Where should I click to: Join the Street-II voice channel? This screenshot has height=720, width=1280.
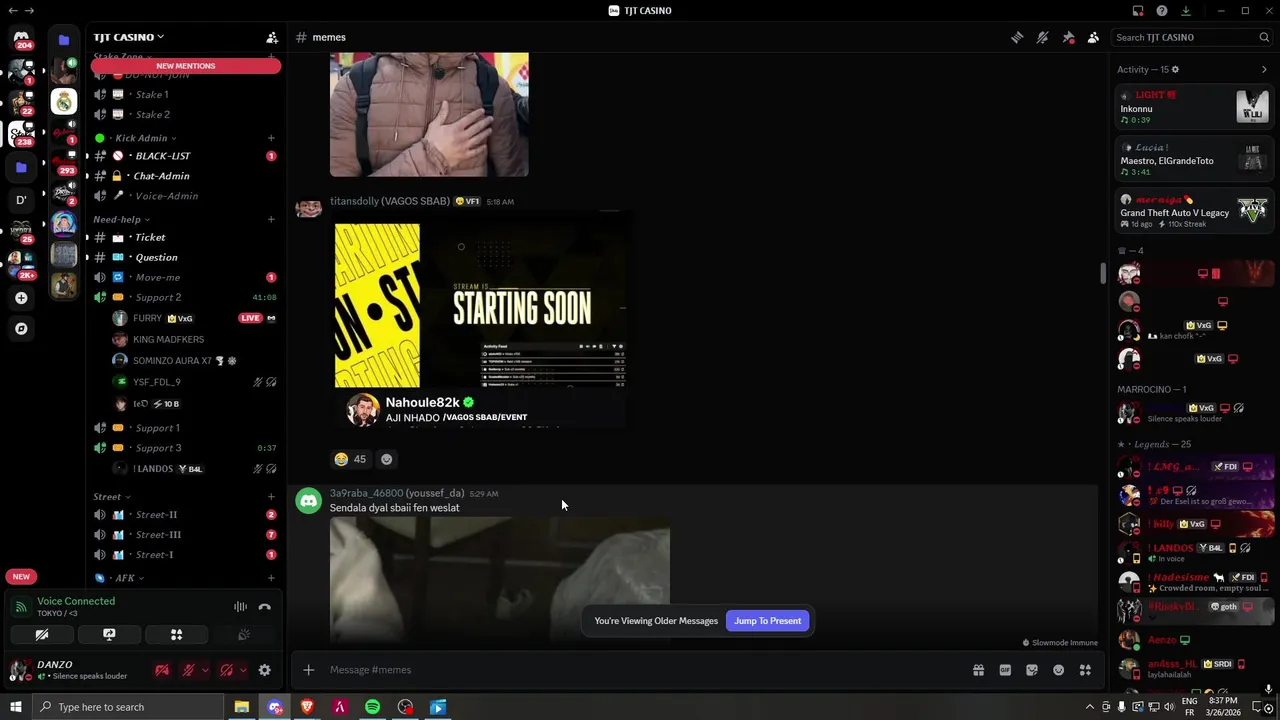pos(185,515)
